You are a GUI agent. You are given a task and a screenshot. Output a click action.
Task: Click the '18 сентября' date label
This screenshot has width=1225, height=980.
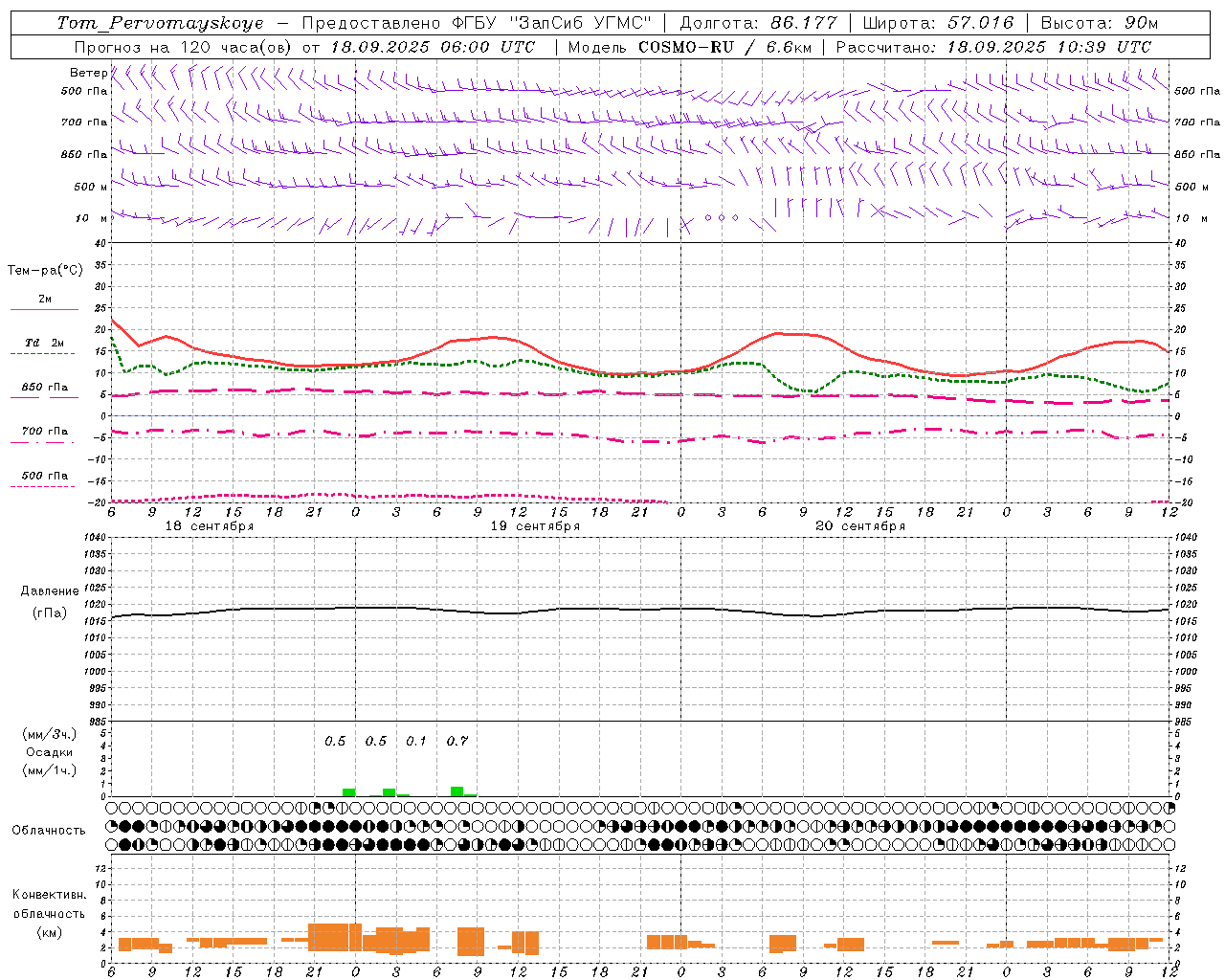pos(210,526)
